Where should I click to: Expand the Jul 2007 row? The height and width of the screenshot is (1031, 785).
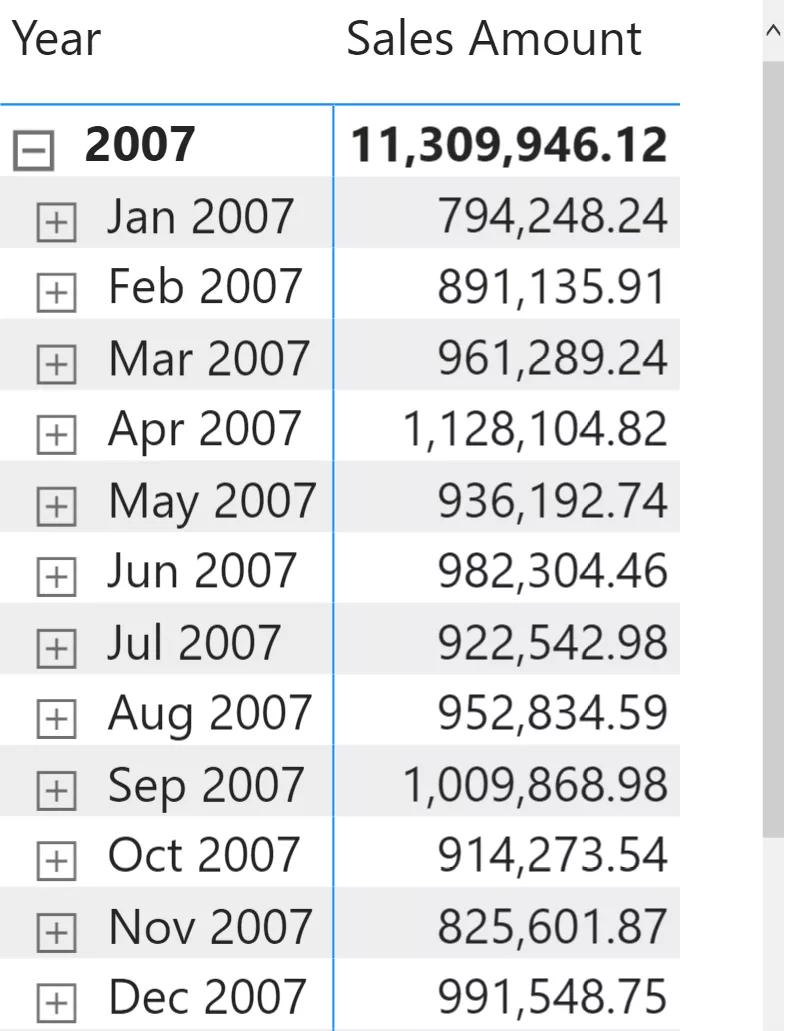[x=56, y=648]
